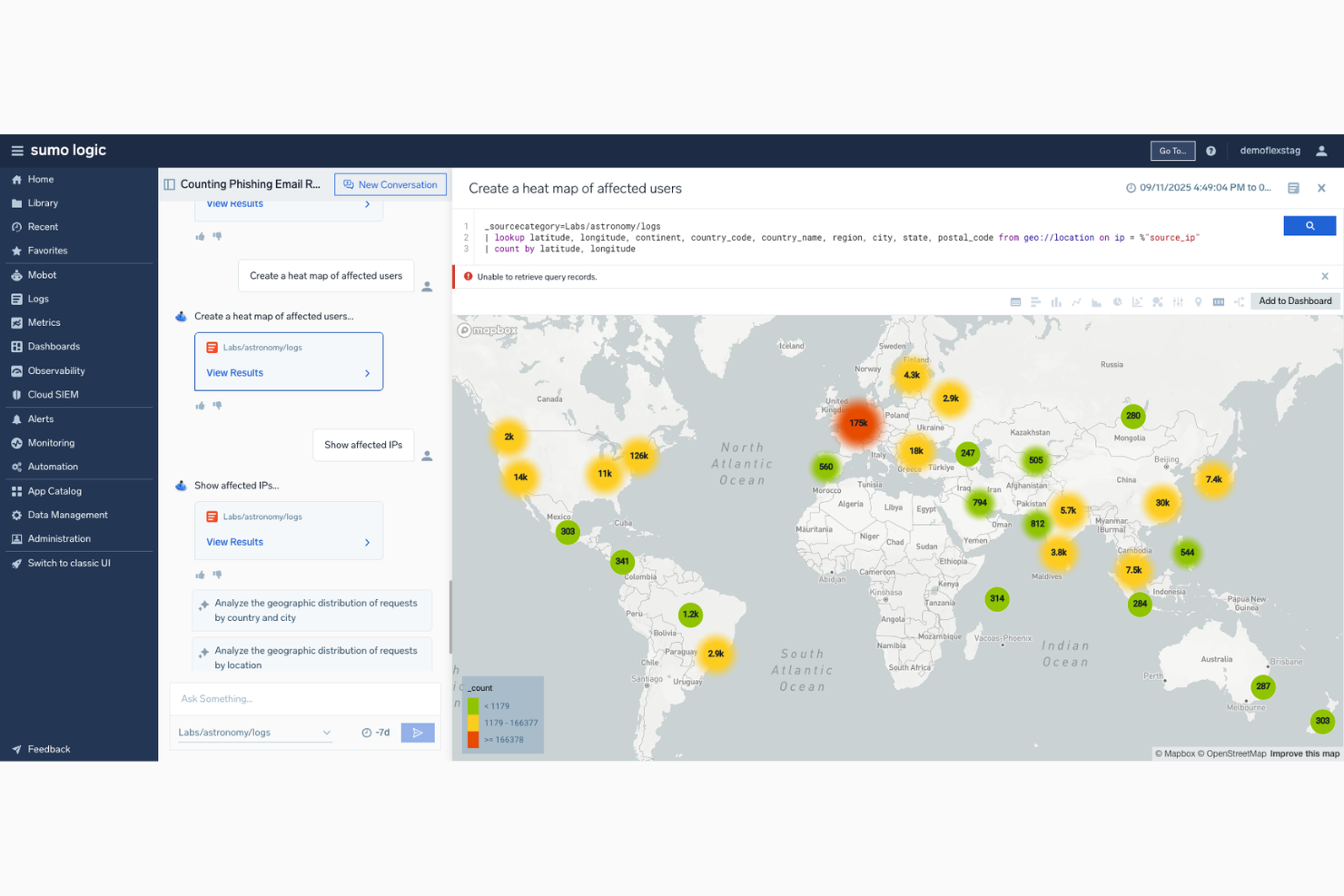Open Cloud SIEM in the sidebar

53,394
